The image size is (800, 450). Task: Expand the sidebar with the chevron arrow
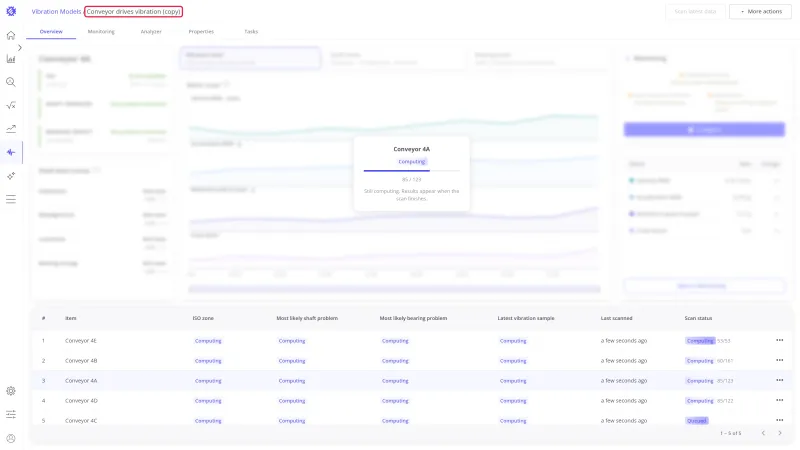click(x=19, y=47)
